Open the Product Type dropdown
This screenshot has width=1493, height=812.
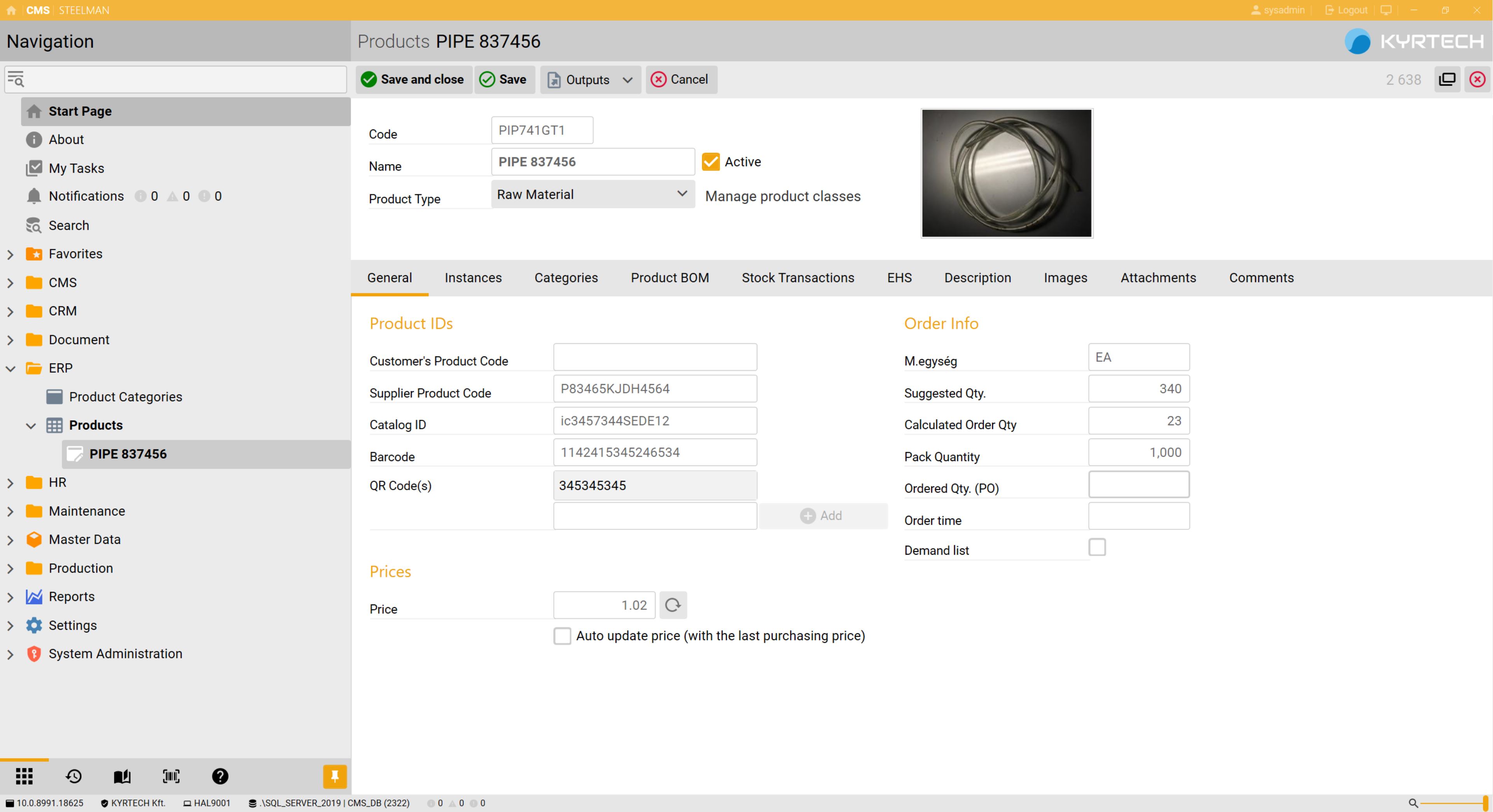(x=592, y=194)
